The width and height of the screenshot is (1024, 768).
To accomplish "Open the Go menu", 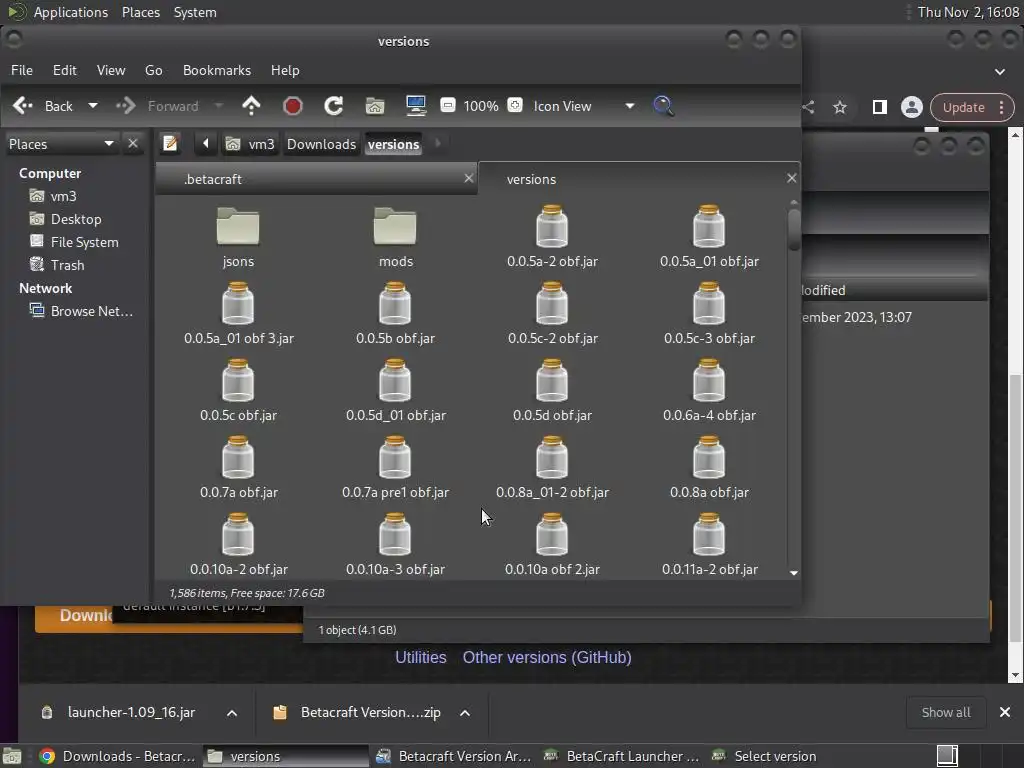I will 153,70.
